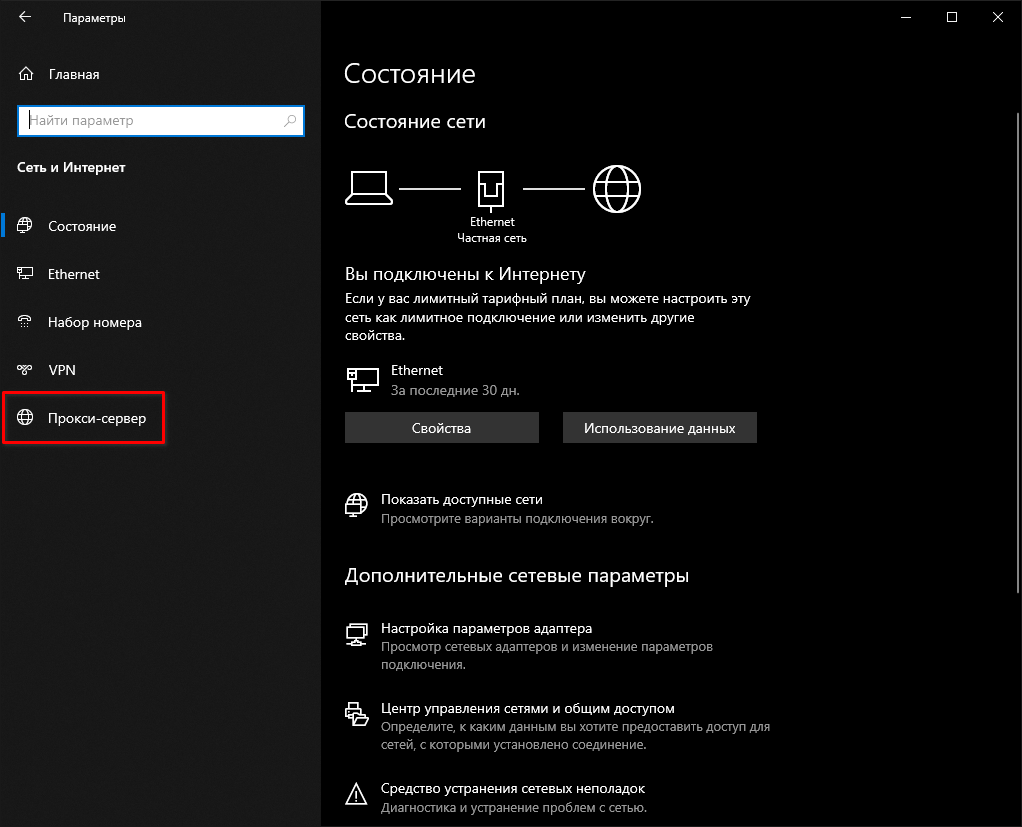Click the magnifier icon in the search box
This screenshot has height=827, width=1022.
pos(290,121)
